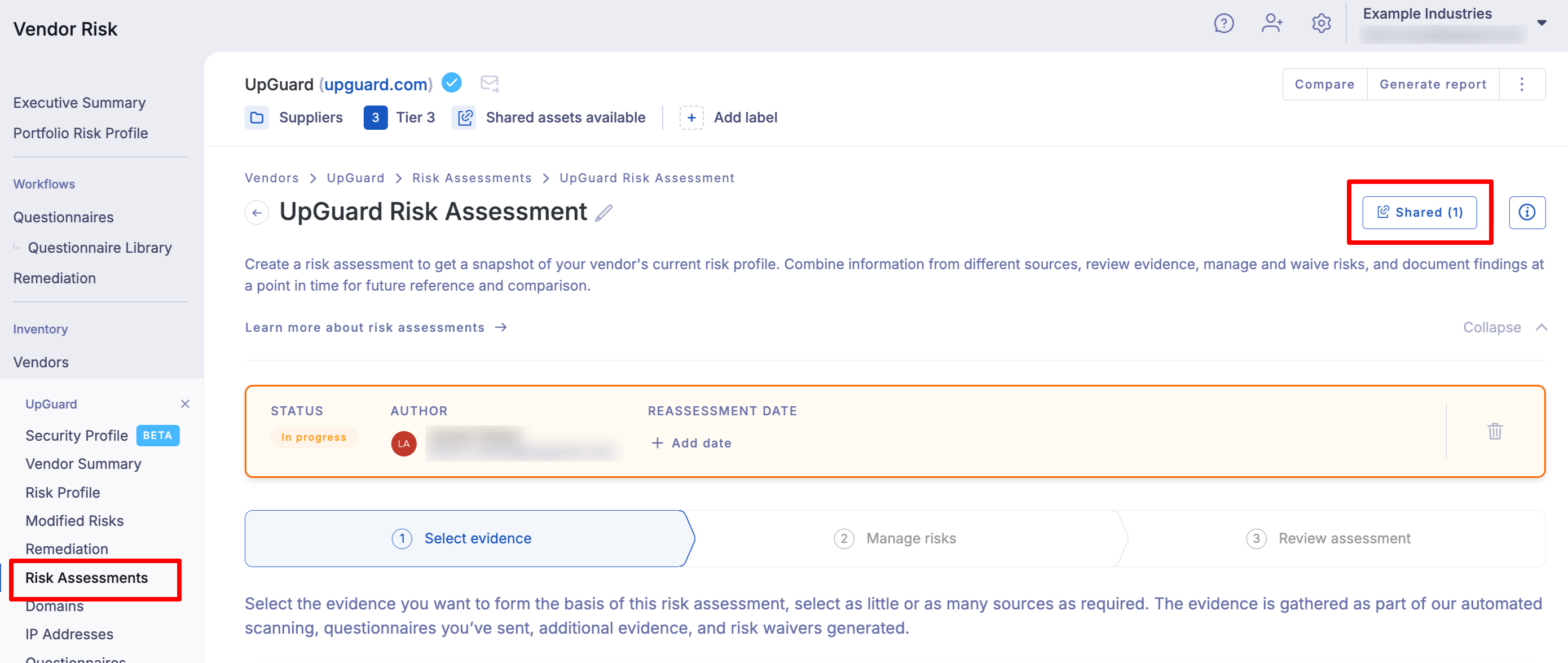Click the Risk Assessments breadcrumb link

pyautogui.click(x=472, y=178)
